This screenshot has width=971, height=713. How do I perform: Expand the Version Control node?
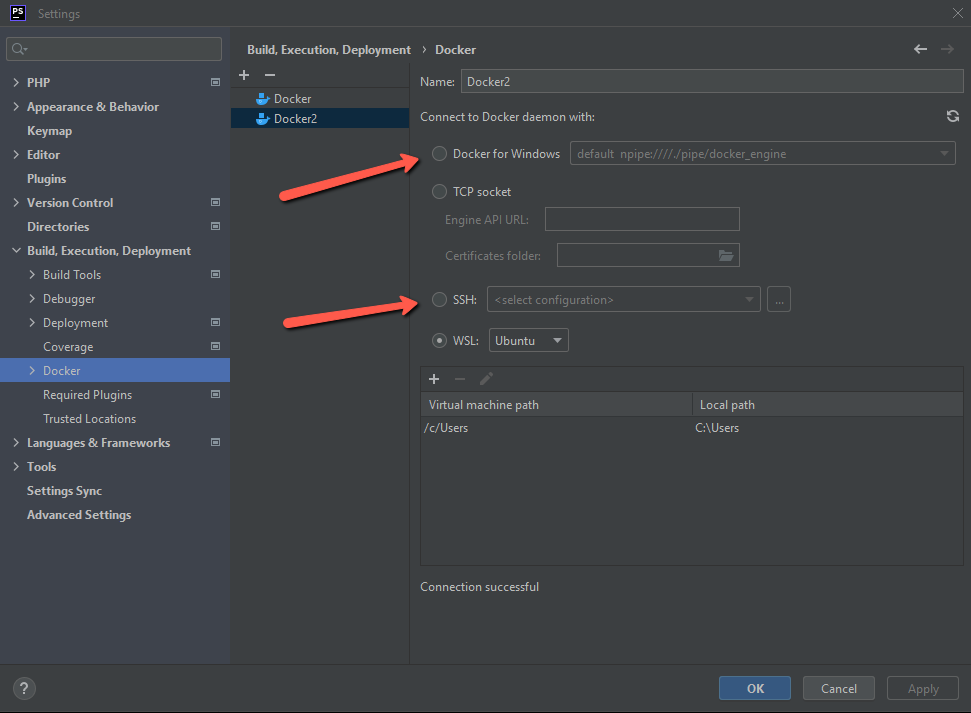click(x=16, y=203)
